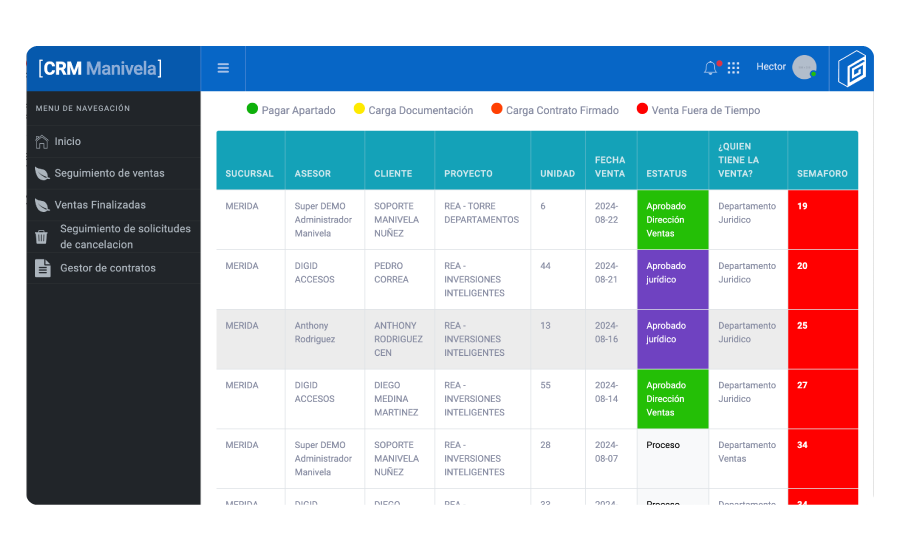Click the purple Aprobado jurídico status for unit 44
This screenshot has height=550, width=900.
click(x=672, y=279)
